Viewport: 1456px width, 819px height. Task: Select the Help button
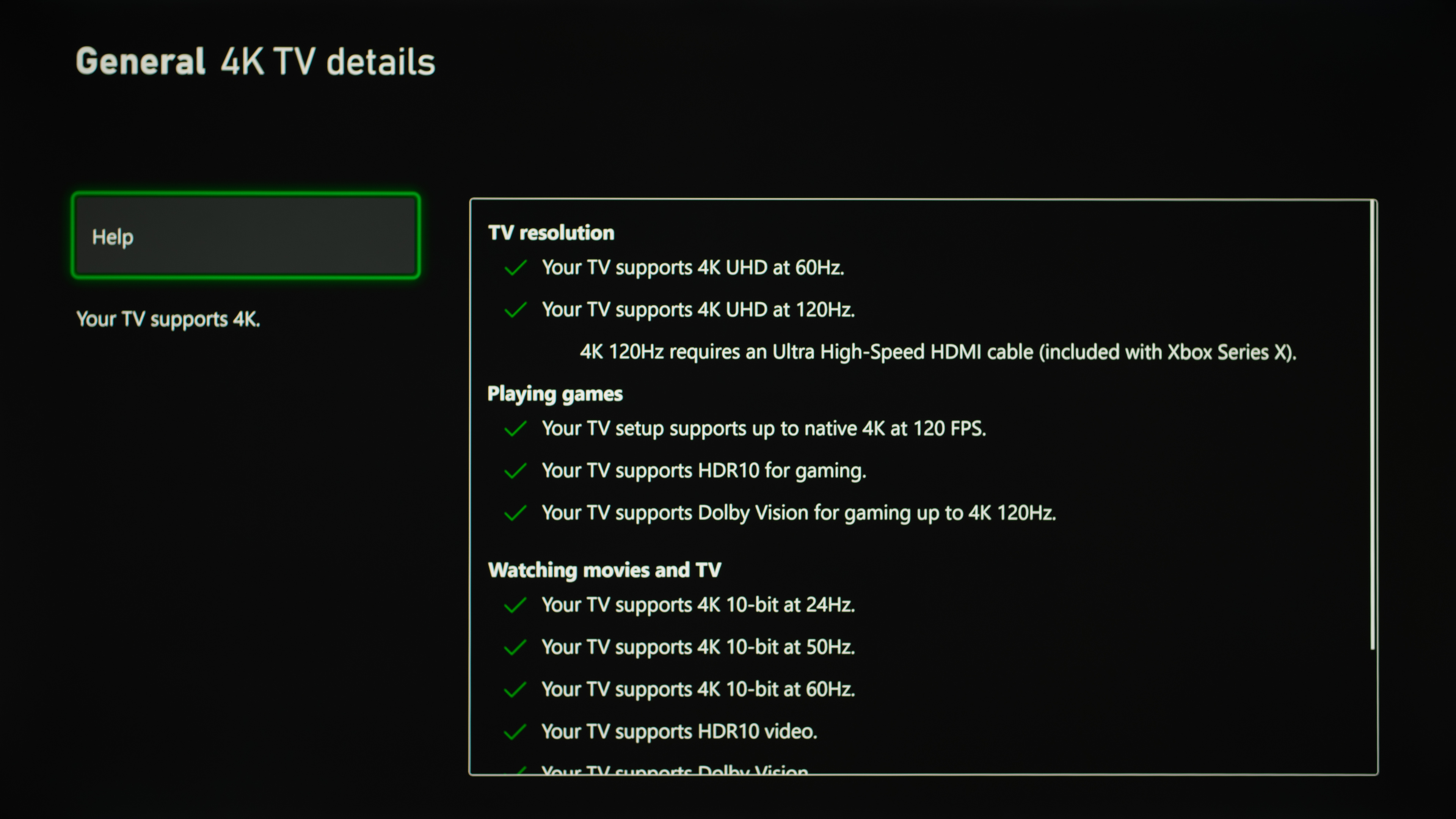point(245,236)
